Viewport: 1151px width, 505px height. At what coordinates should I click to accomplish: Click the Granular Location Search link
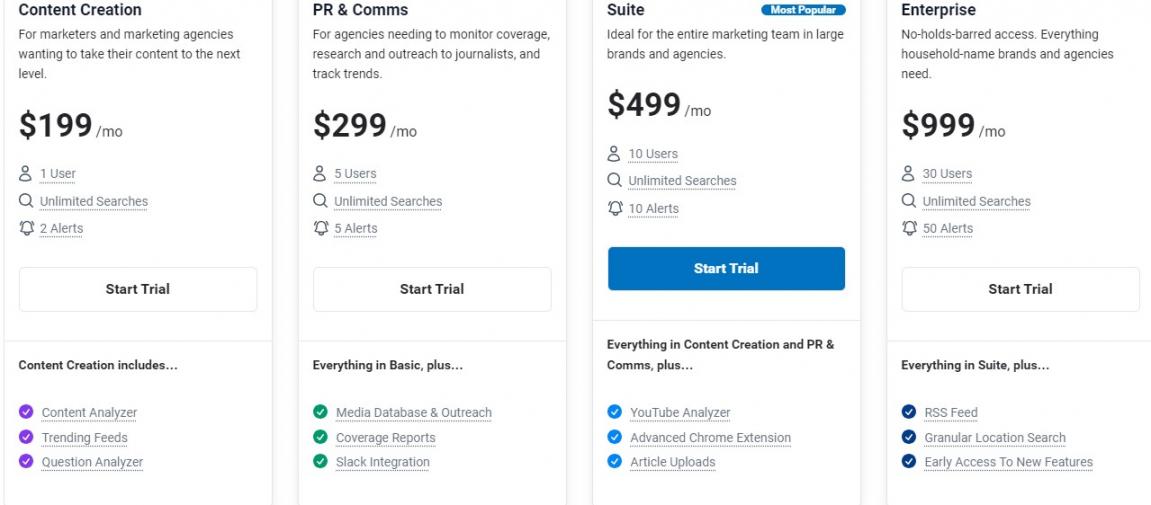point(994,437)
